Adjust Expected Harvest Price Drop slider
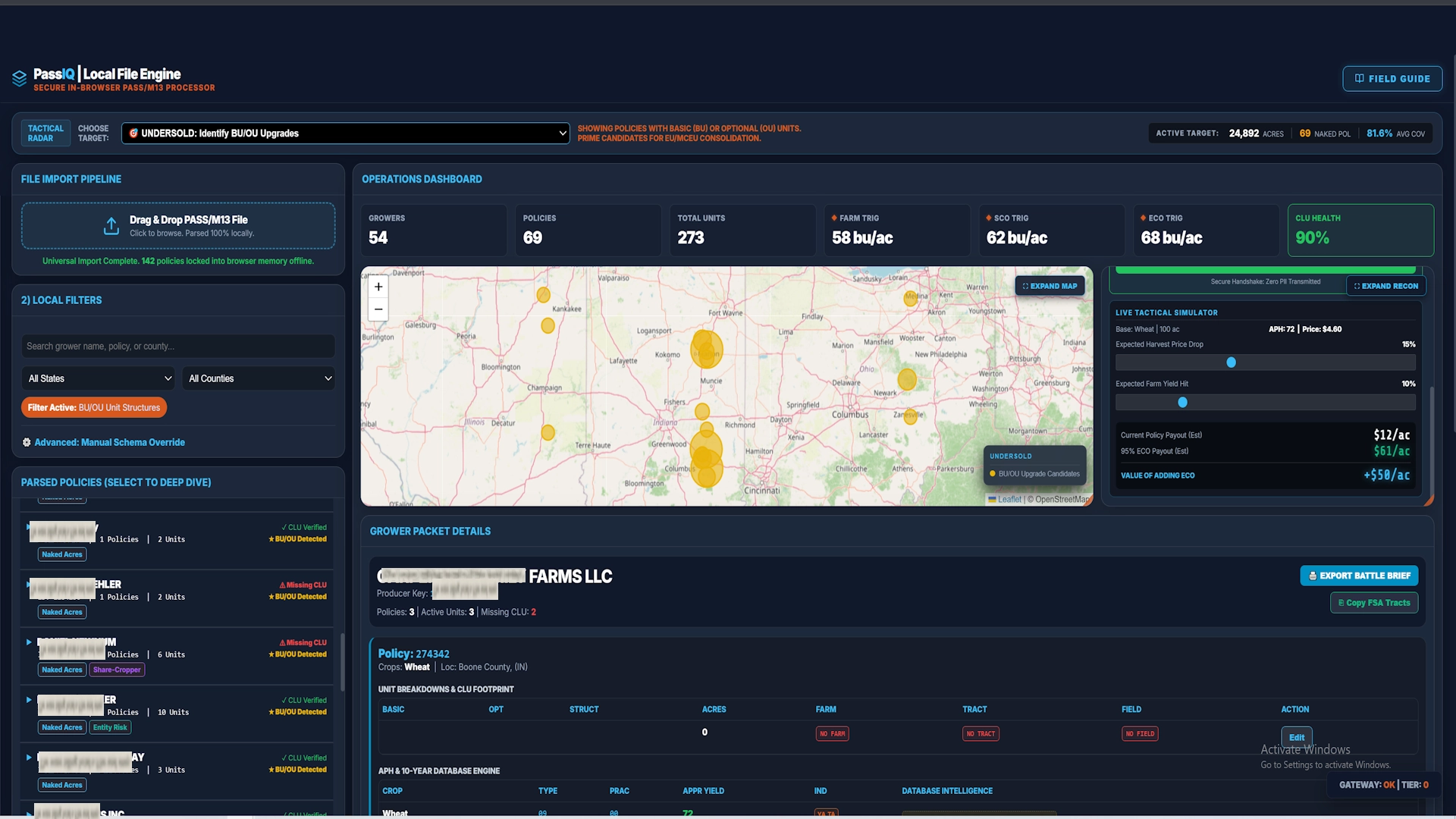This screenshot has height=819, width=1456. [x=1265, y=363]
